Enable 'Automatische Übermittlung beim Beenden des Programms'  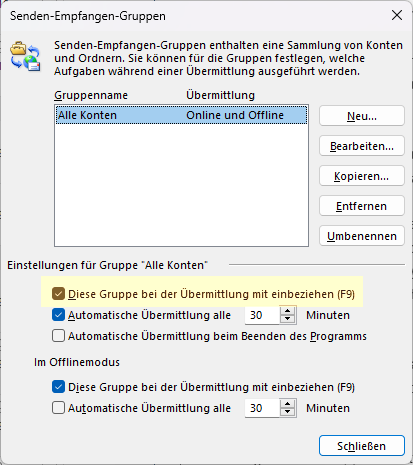(58, 336)
